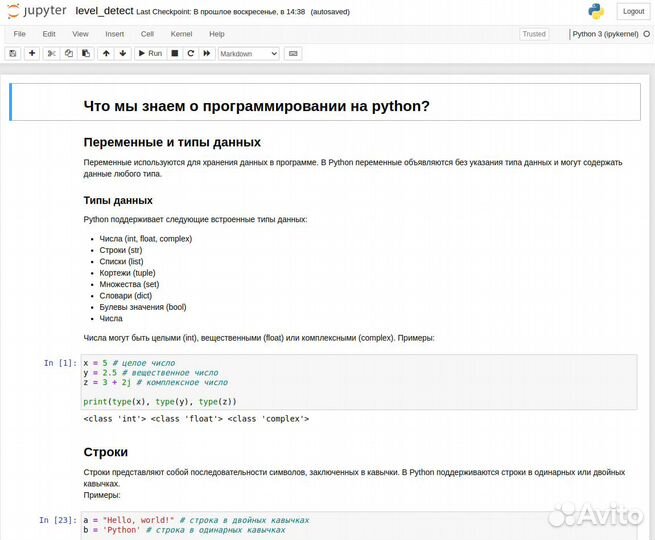Image resolution: width=655 pixels, height=540 pixels.
Task: Open the Insert menu
Action: [114, 34]
